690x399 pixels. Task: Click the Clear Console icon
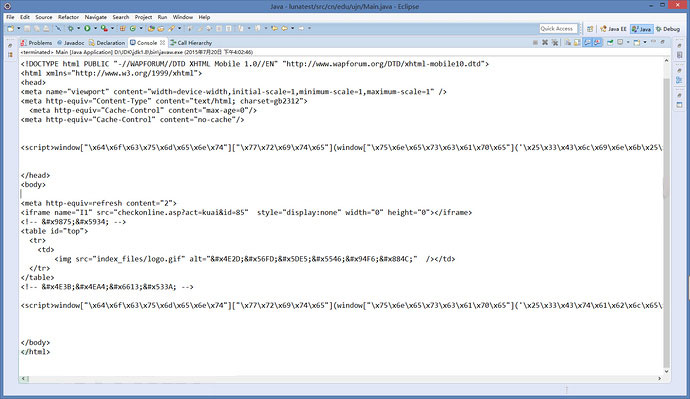(568, 42)
